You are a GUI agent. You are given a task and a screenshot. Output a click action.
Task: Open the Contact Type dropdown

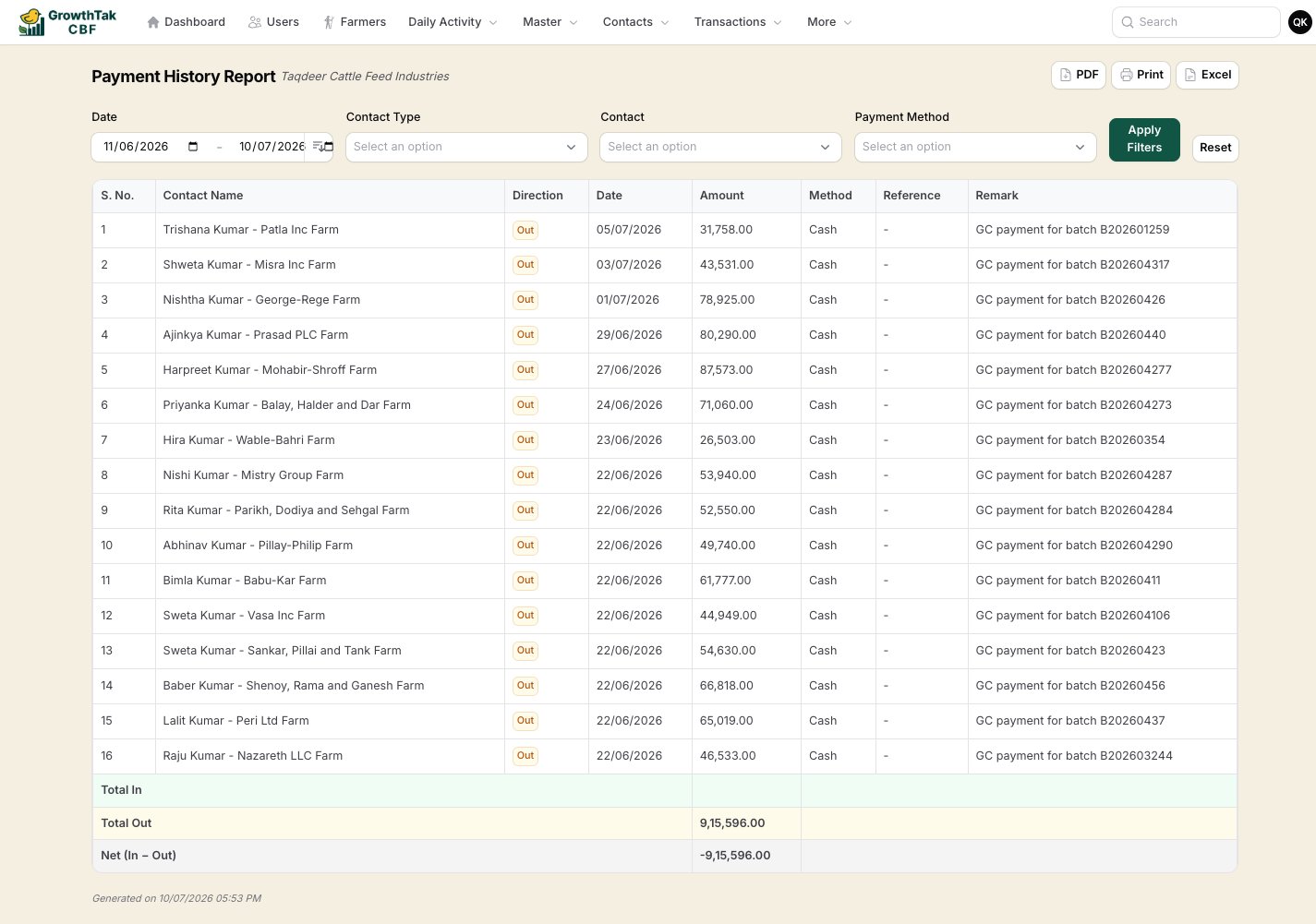pos(466,147)
